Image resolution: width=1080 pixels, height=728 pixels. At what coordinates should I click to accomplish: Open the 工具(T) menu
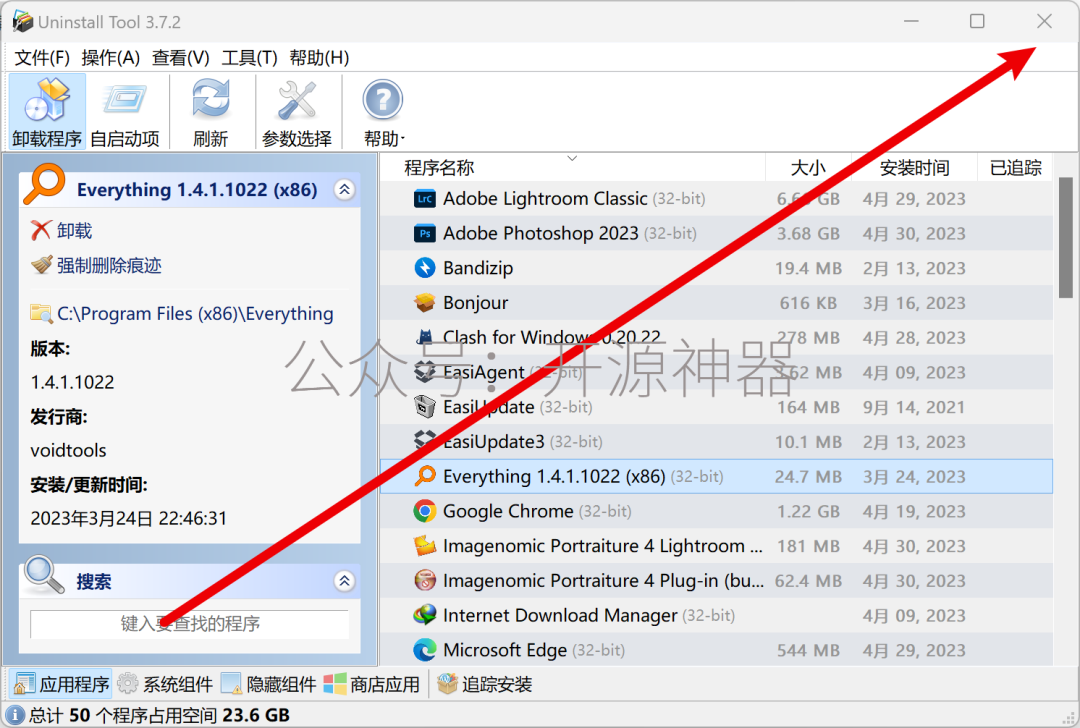pos(249,58)
